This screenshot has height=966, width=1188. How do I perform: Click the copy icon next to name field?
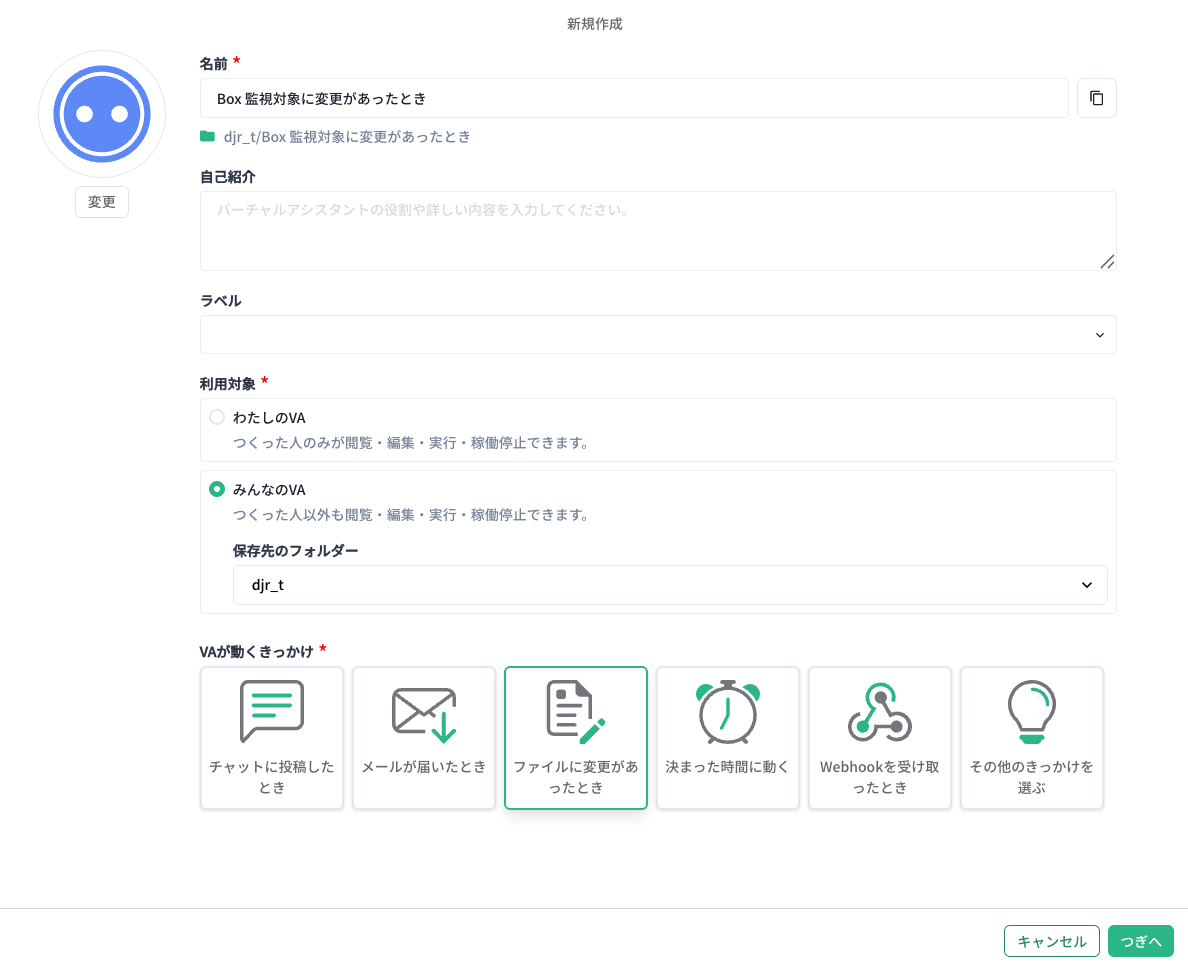[1096, 98]
